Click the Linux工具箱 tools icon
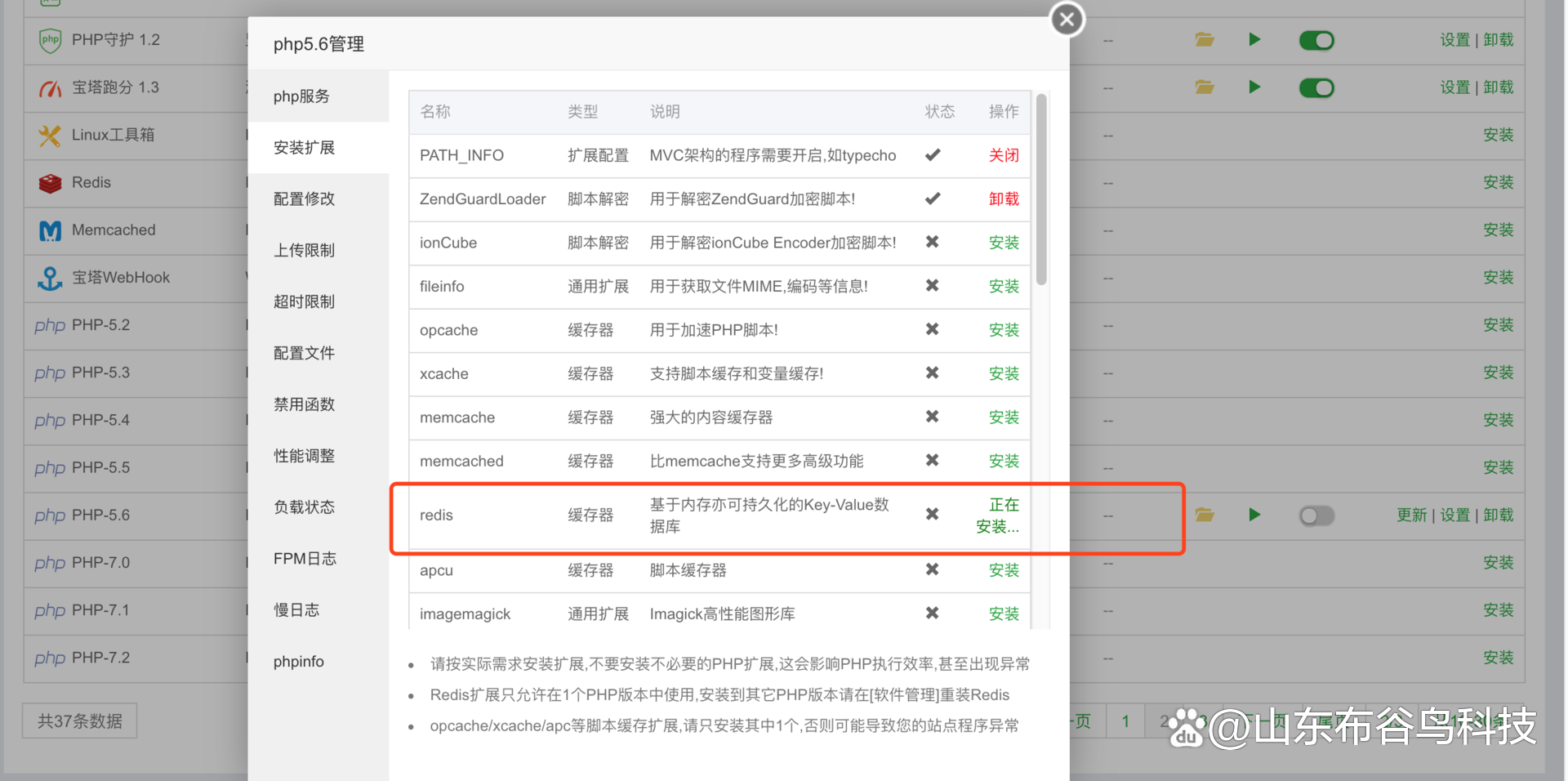 51,135
